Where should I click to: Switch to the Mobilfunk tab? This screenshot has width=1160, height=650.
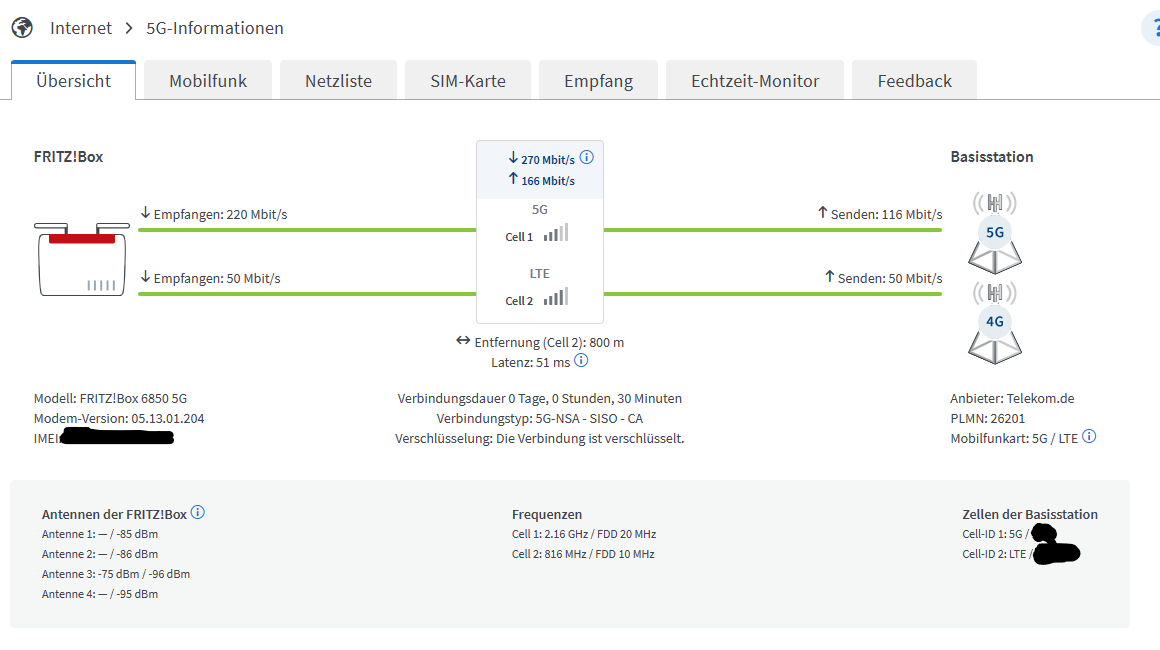[208, 81]
